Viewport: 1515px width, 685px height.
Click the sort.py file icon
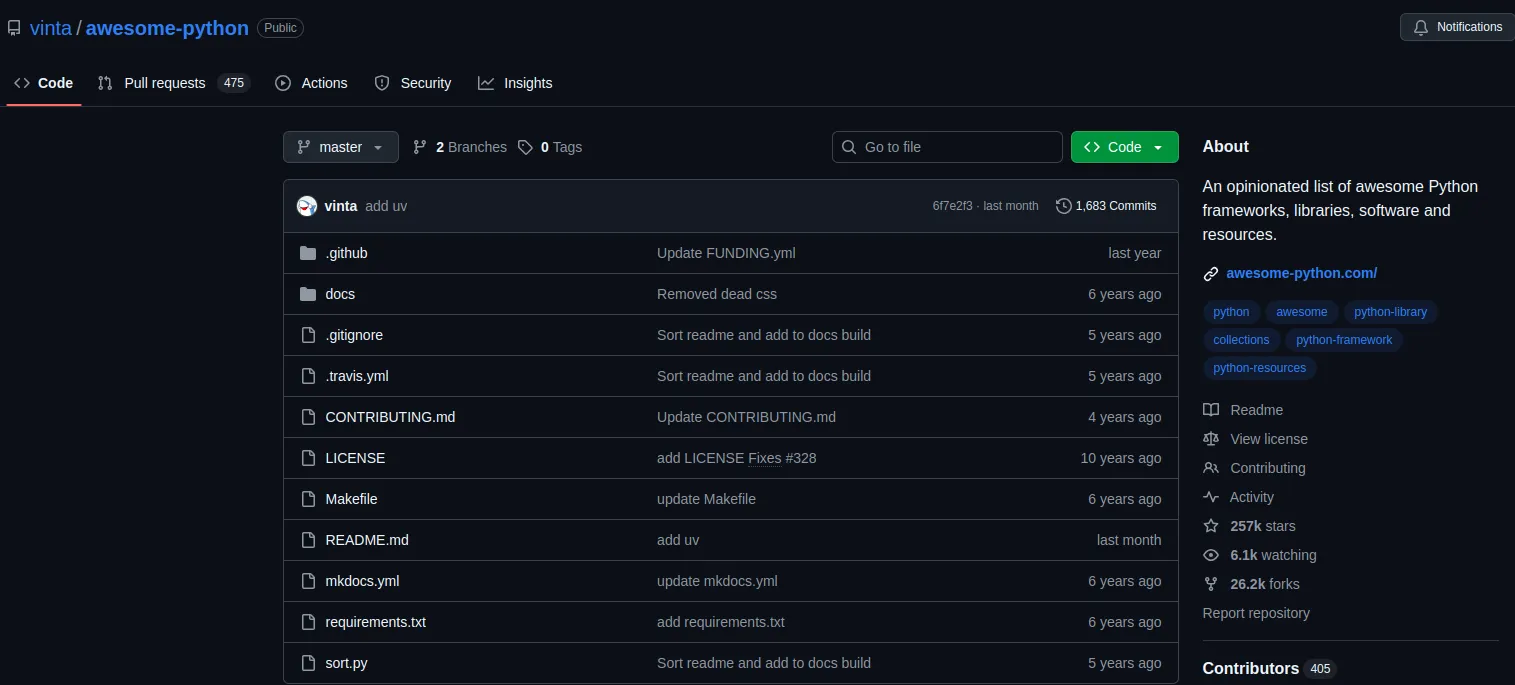pyautogui.click(x=308, y=663)
